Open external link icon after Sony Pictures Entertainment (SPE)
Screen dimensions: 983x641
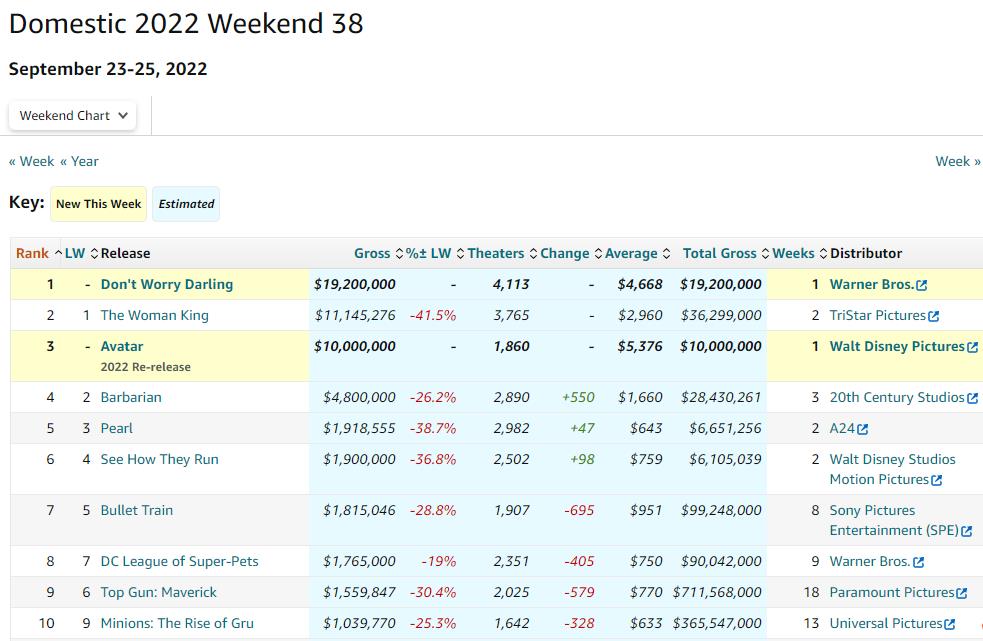coord(966,531)
